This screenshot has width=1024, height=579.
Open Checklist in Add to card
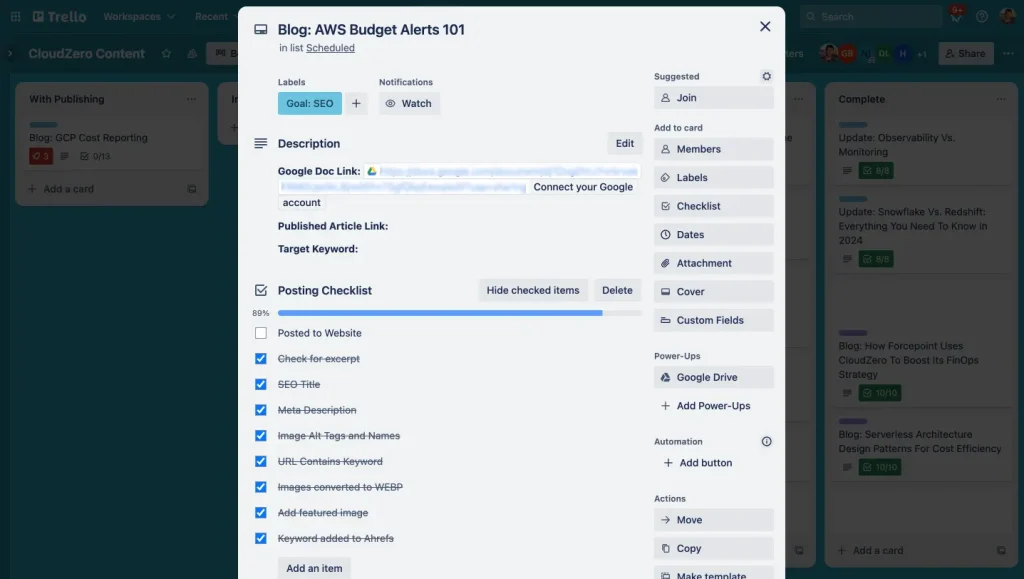(x=714, y=206)
